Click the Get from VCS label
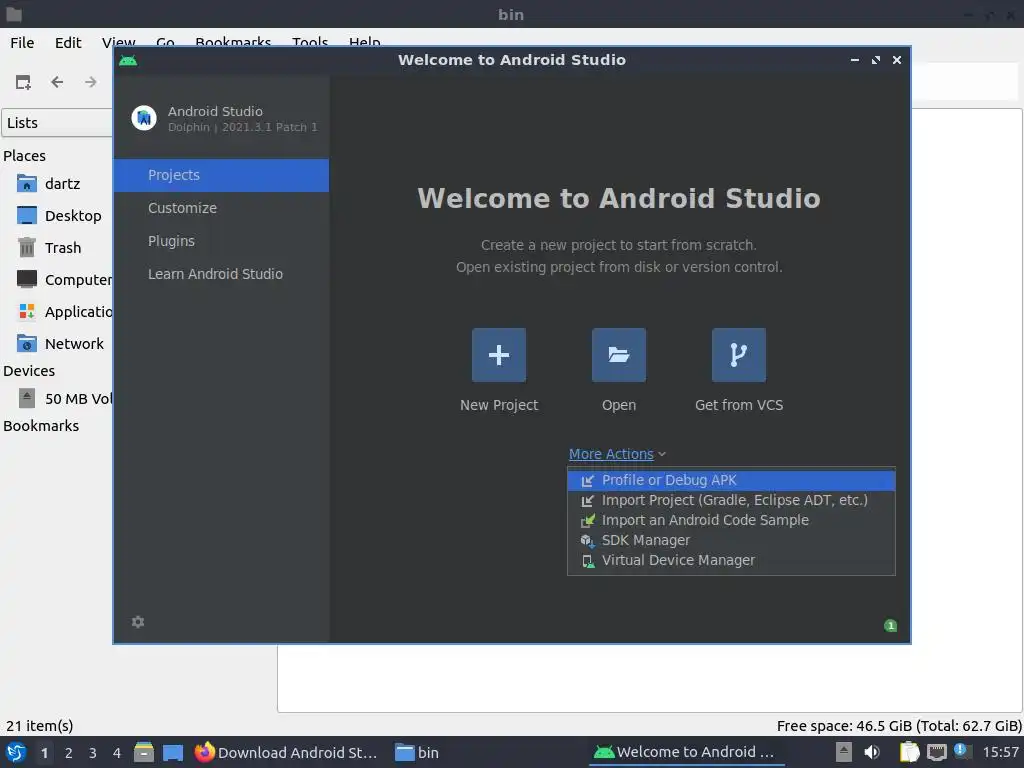 point(739,405)
